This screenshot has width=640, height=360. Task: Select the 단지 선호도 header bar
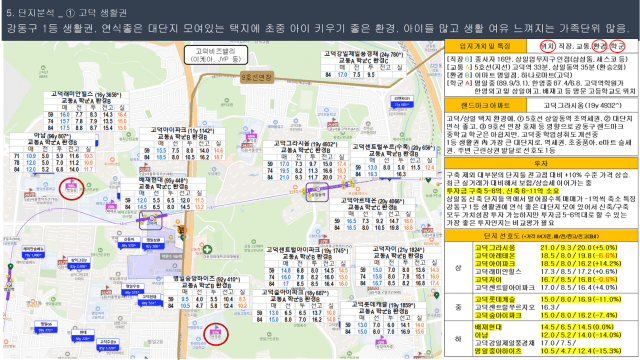(x=541, y=236)
